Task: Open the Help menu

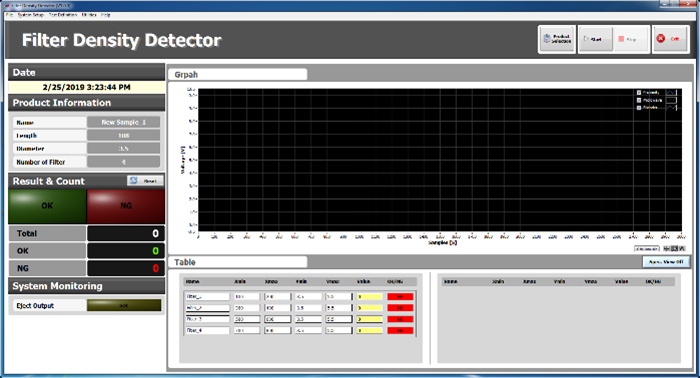Action: [x=105, y=15]
